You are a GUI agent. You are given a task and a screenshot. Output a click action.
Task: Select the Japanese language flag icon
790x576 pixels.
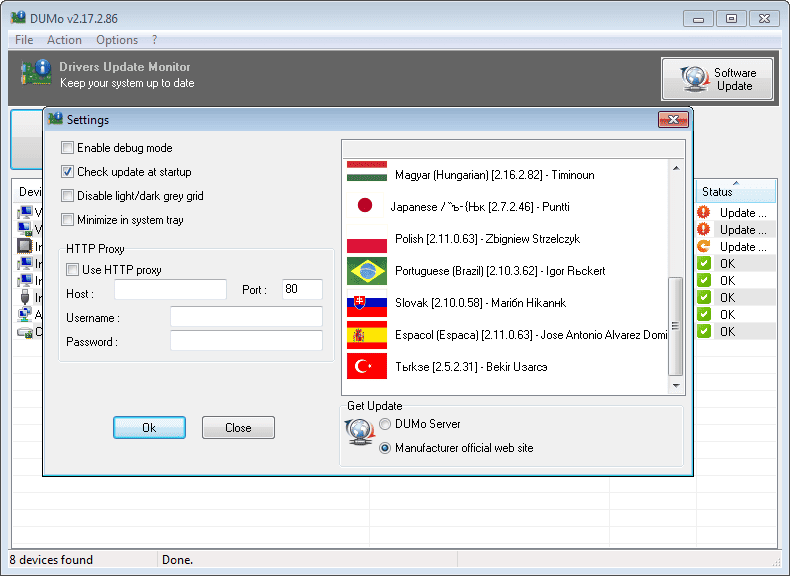365,206
